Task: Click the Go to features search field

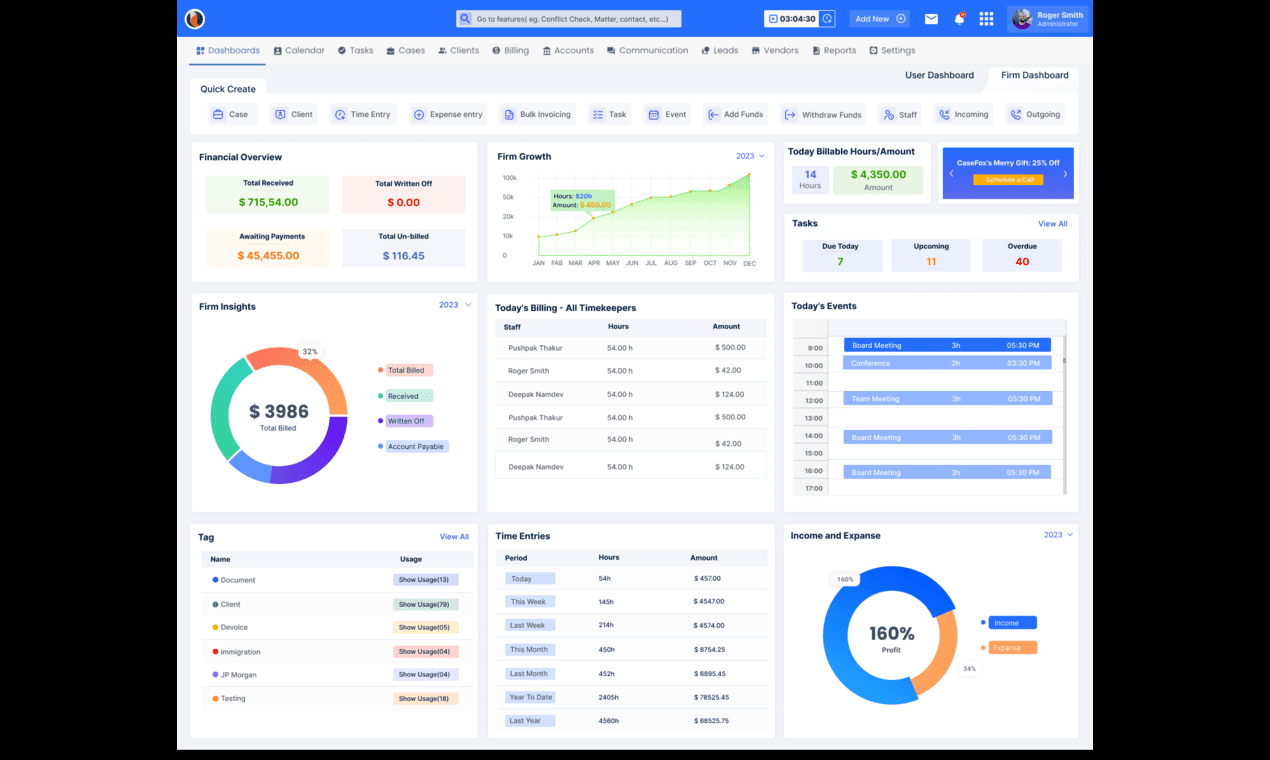Action: click(x=569, y=19)
